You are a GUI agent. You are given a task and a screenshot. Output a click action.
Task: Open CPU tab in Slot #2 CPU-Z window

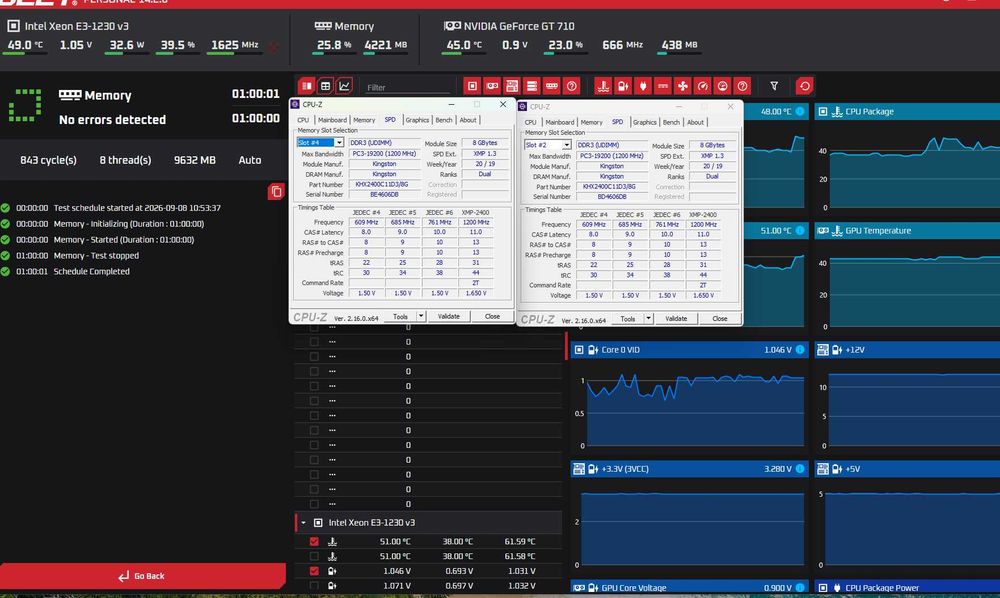click(x=531, y=122)
